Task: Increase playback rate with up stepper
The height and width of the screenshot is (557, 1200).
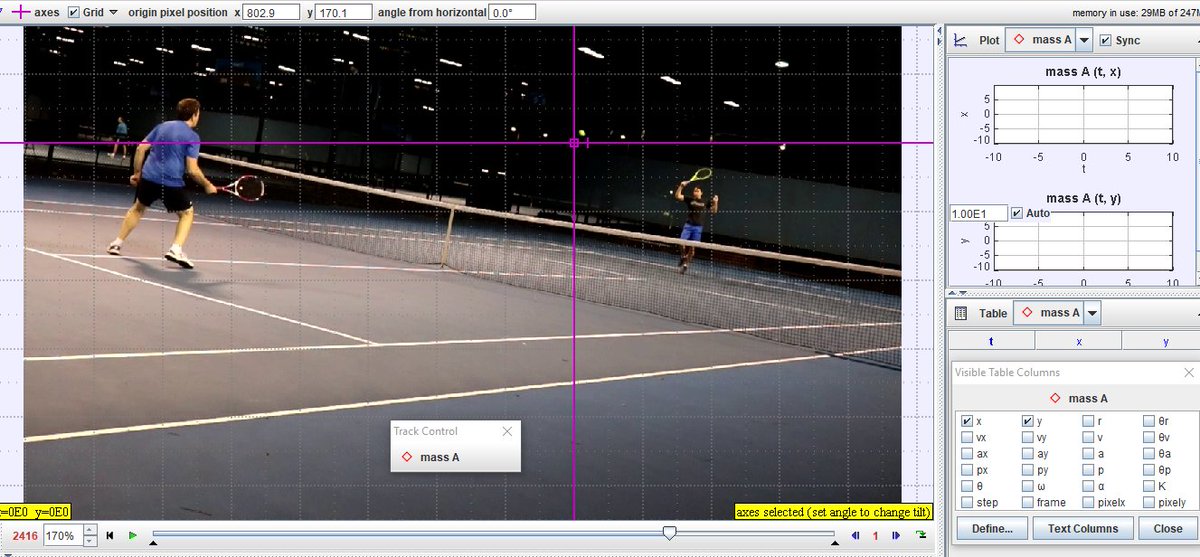Action: (90, 531)
